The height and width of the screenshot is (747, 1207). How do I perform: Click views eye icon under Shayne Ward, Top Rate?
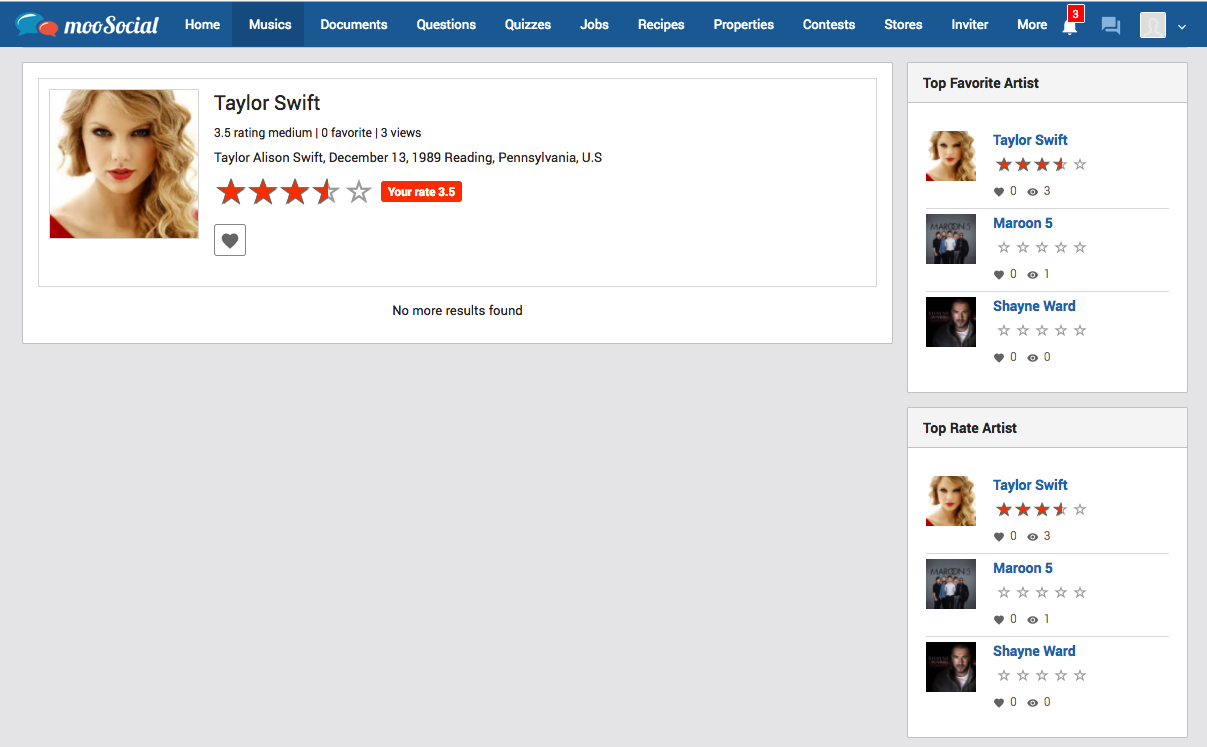click(1033, 703)
